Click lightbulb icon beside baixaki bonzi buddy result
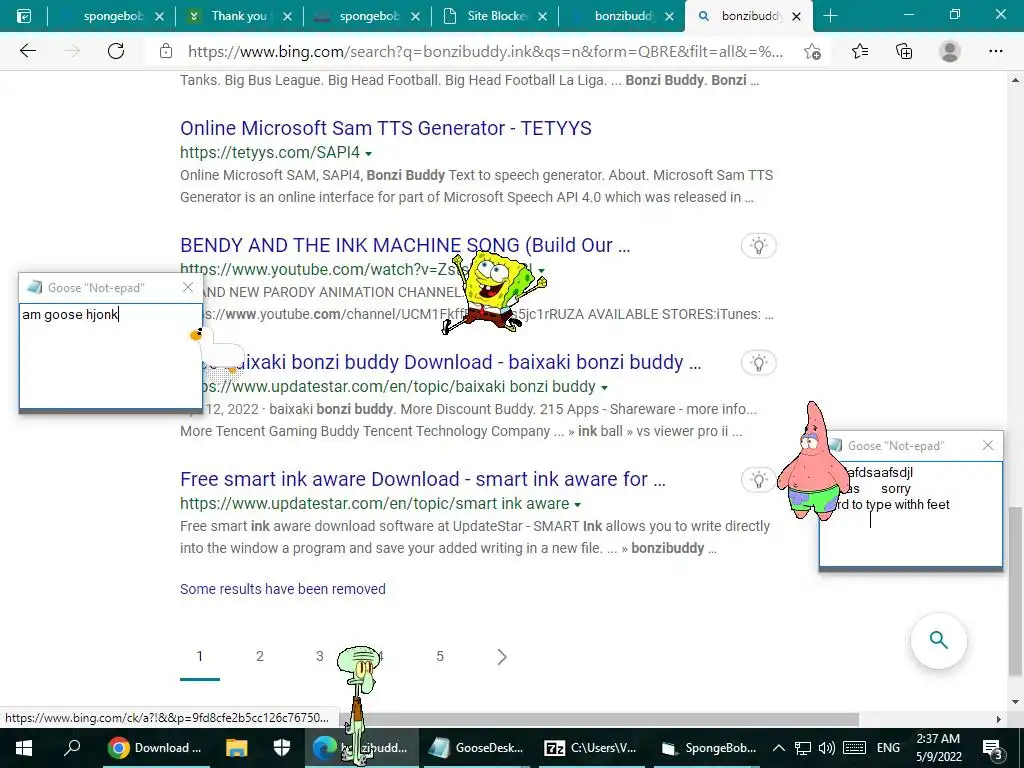 coord(758,362)
